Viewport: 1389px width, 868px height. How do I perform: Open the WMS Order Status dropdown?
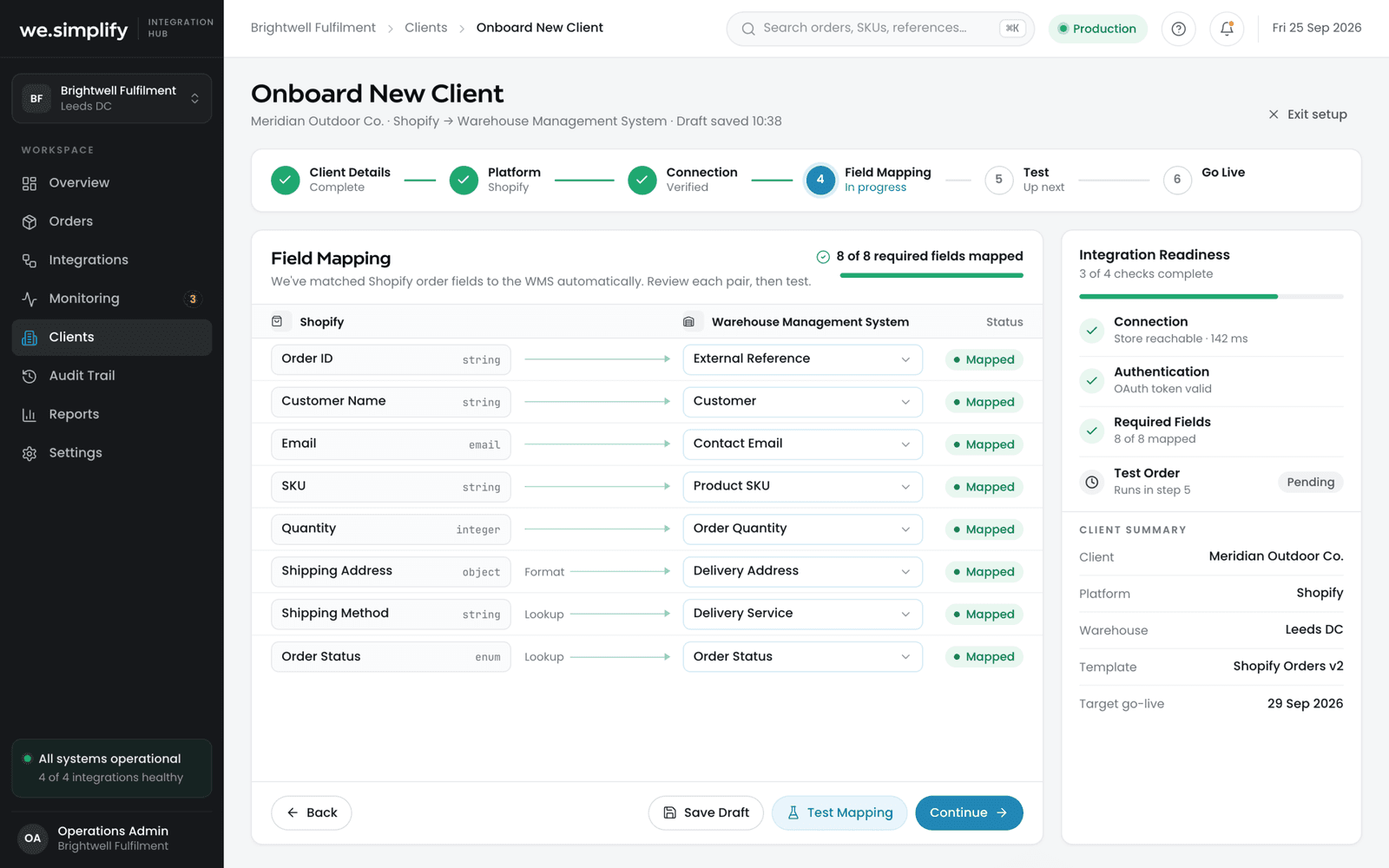click(x=802, y=657)
